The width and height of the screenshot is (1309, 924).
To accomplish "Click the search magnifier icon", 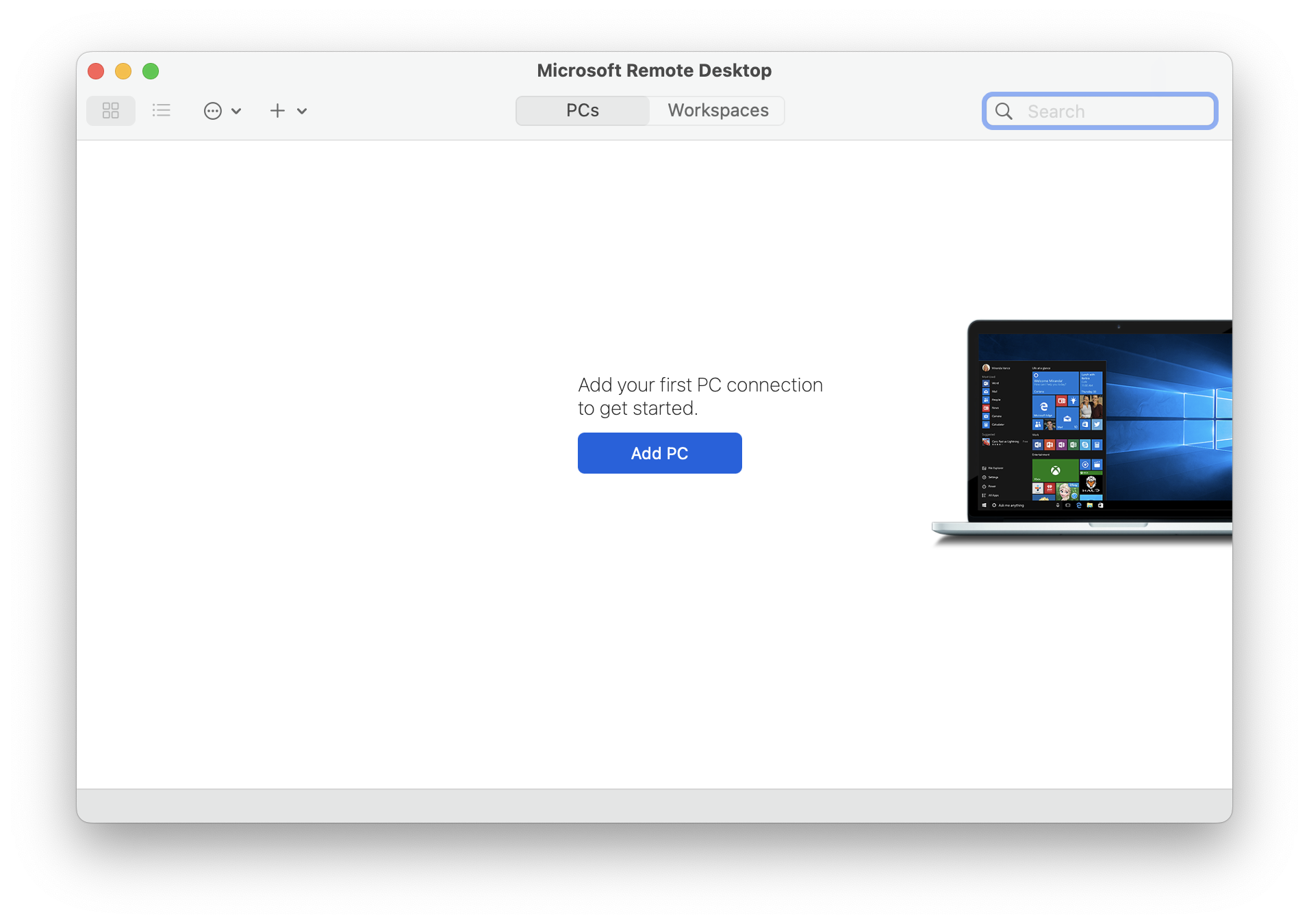I will [1004, 111].
